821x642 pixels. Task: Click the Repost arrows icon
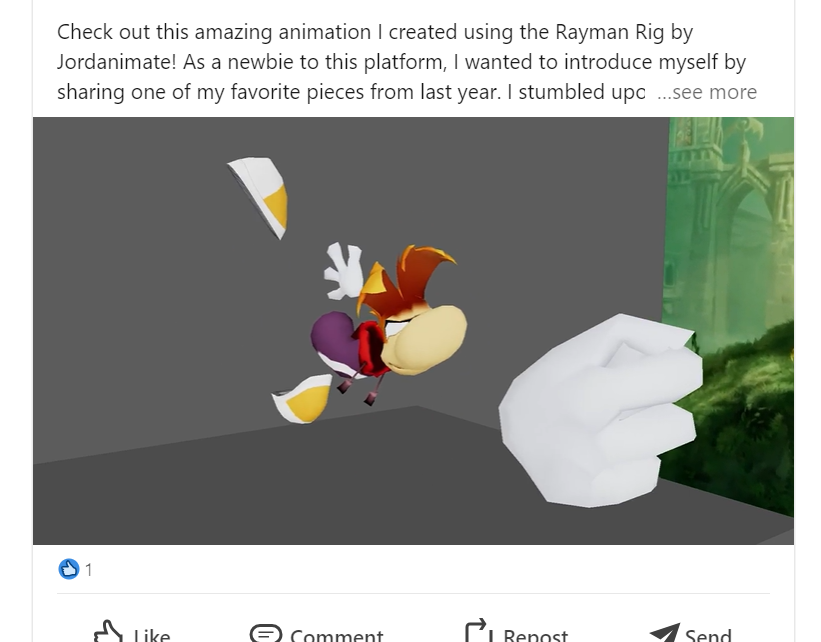pos(478,632)
